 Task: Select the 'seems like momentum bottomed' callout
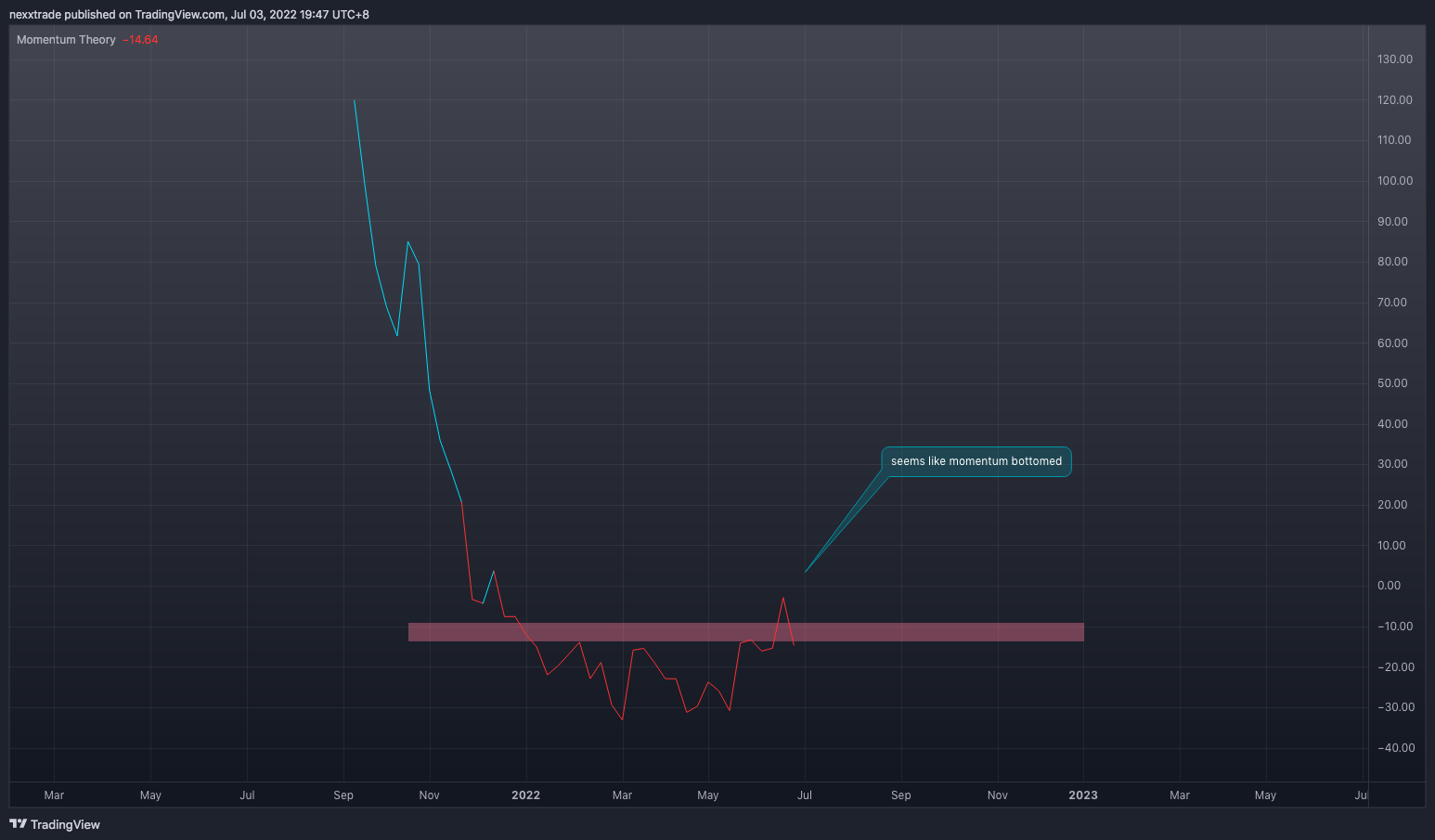(976, 461)
